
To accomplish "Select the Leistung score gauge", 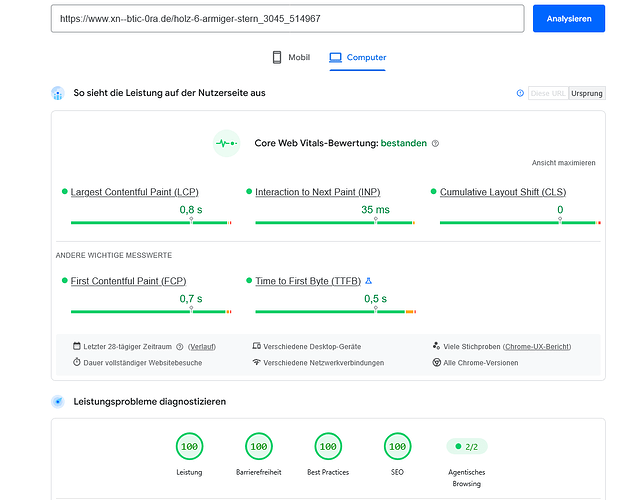I will tap(189, 446).
